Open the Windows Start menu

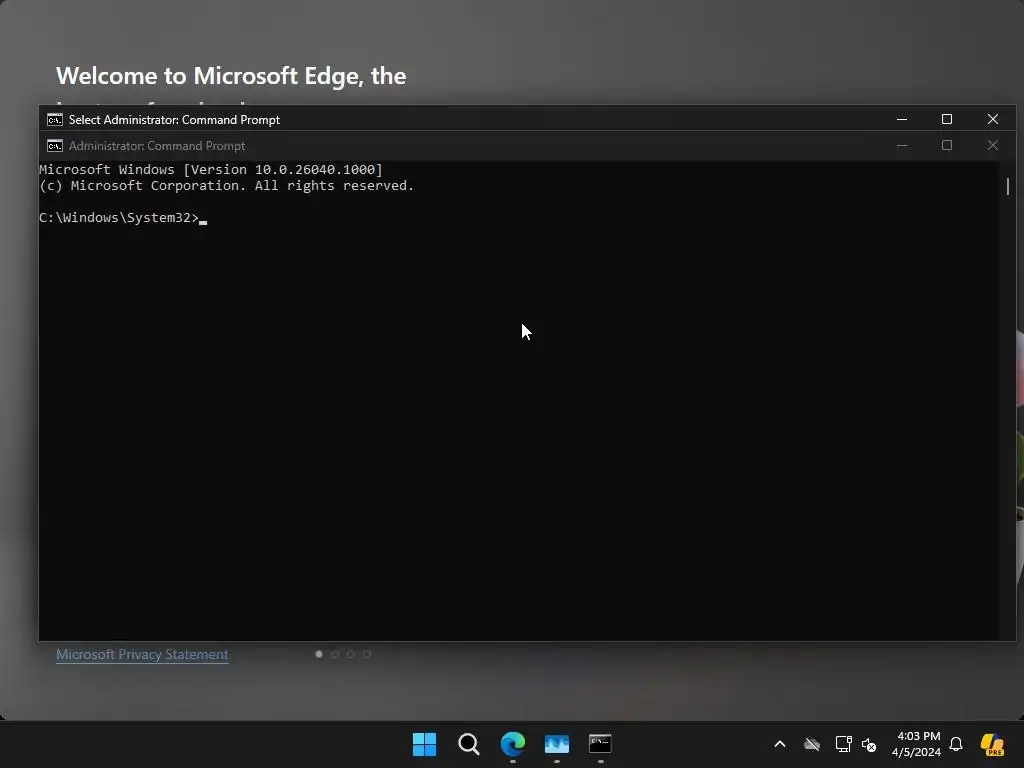tap(424, 744)
